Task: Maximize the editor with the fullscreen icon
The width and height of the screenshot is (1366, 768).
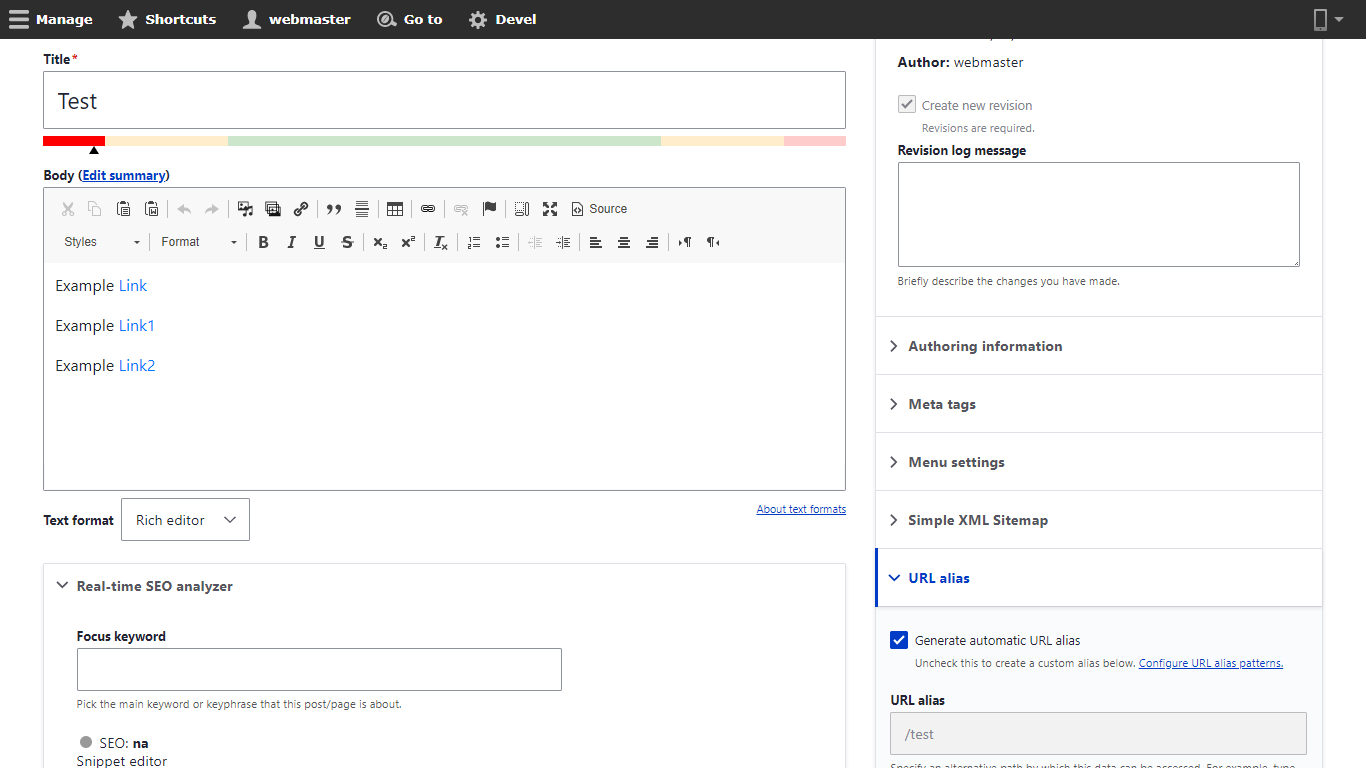Action: click(x=550, y=209)
